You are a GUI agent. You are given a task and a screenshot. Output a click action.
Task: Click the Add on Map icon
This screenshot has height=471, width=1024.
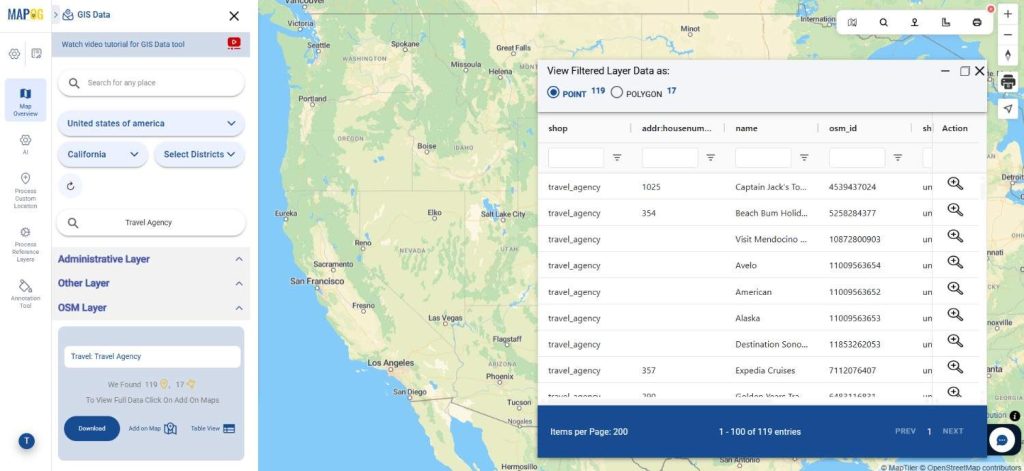pyautogui.click(x=170, y=429)
